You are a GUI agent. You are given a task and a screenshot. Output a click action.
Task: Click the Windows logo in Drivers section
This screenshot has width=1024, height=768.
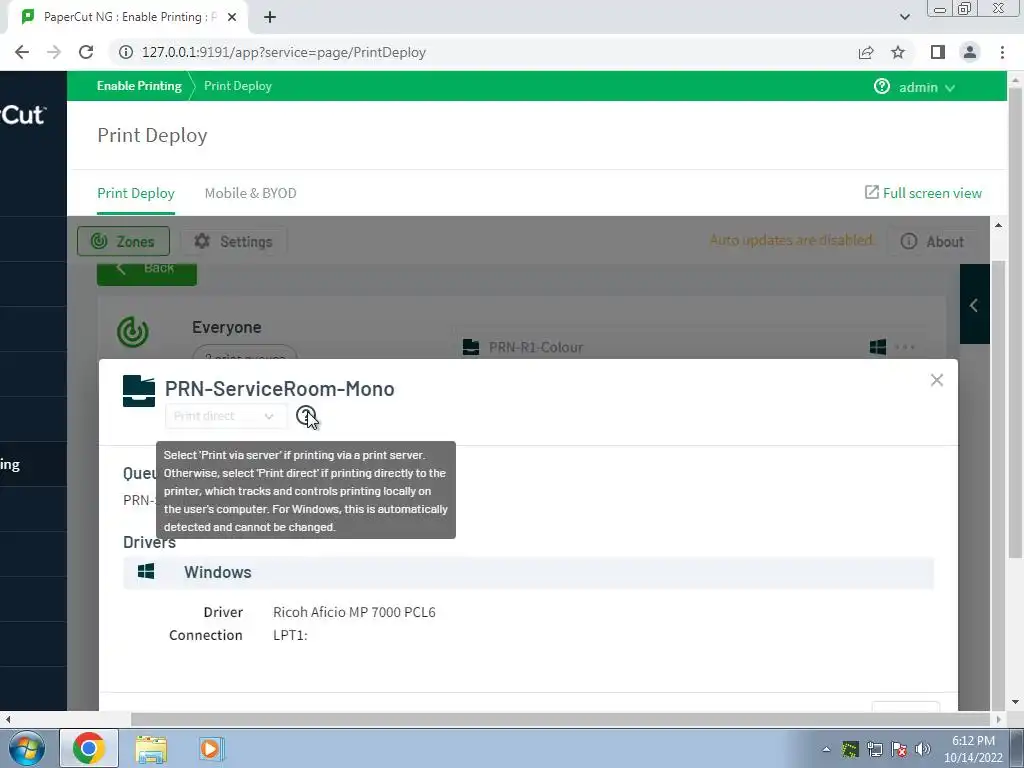point(146,571)
